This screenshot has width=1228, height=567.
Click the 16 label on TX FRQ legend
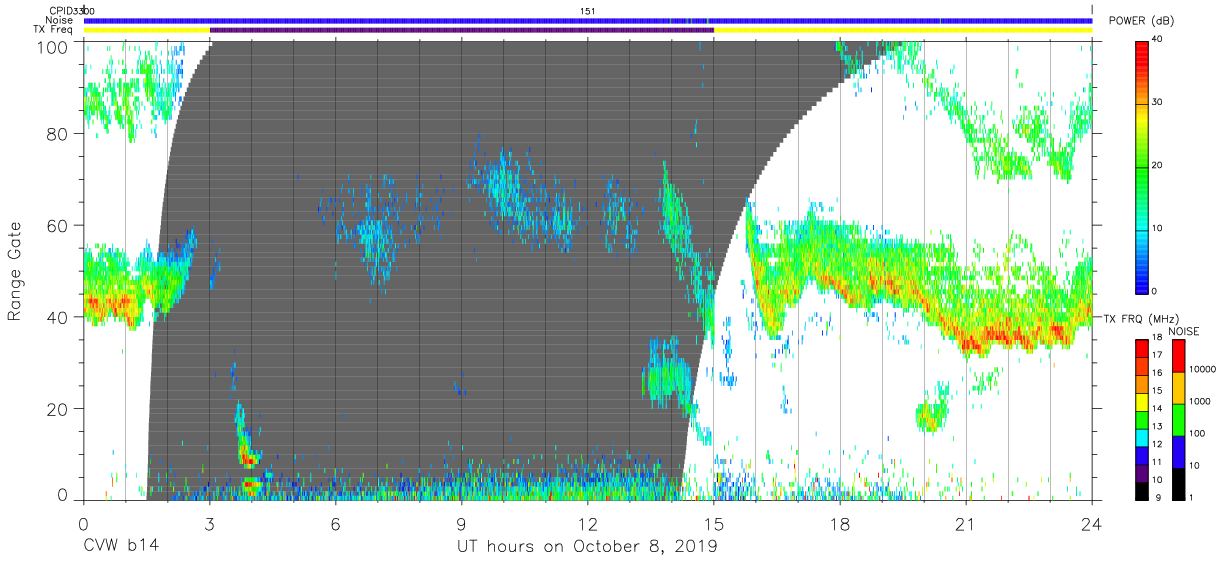[1157, 372]
